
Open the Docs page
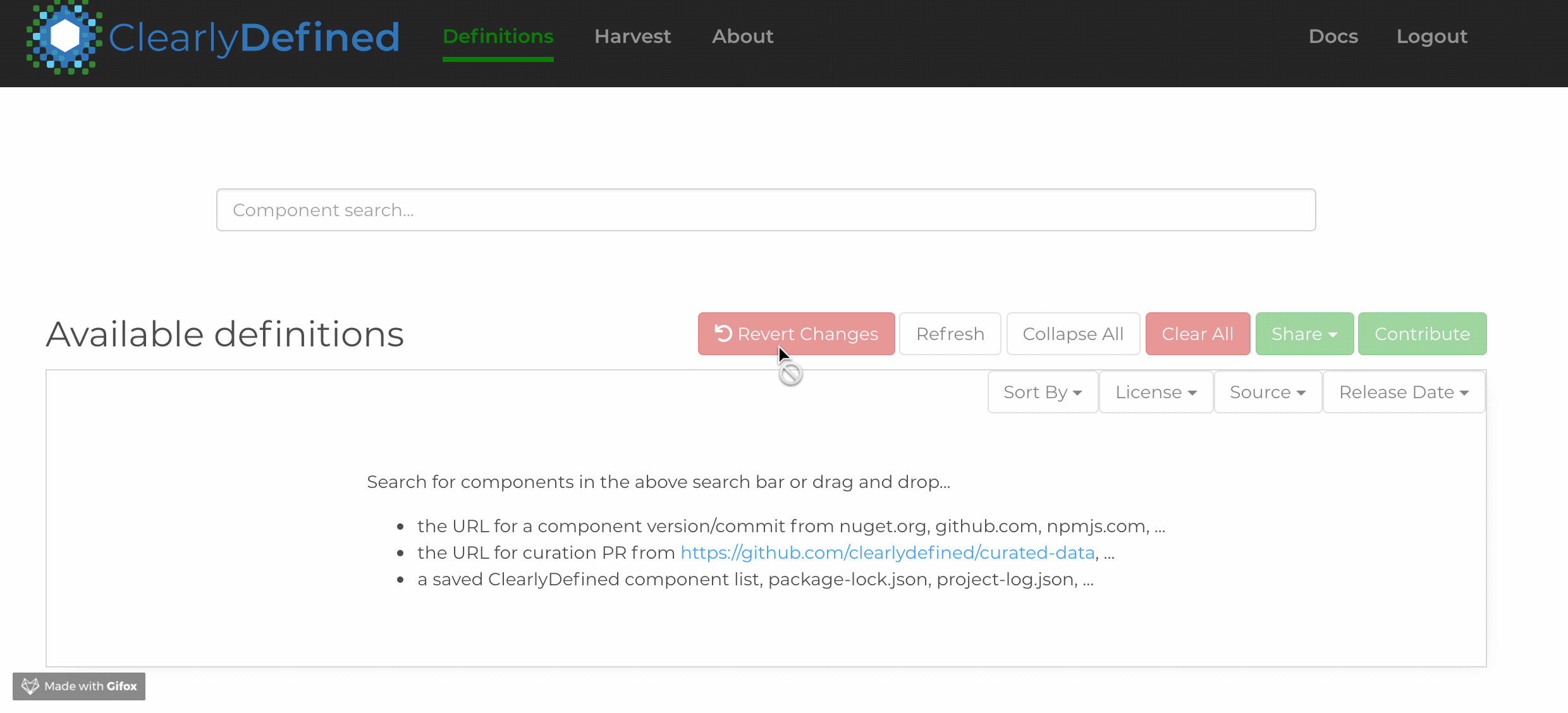tap(1333, 37)
